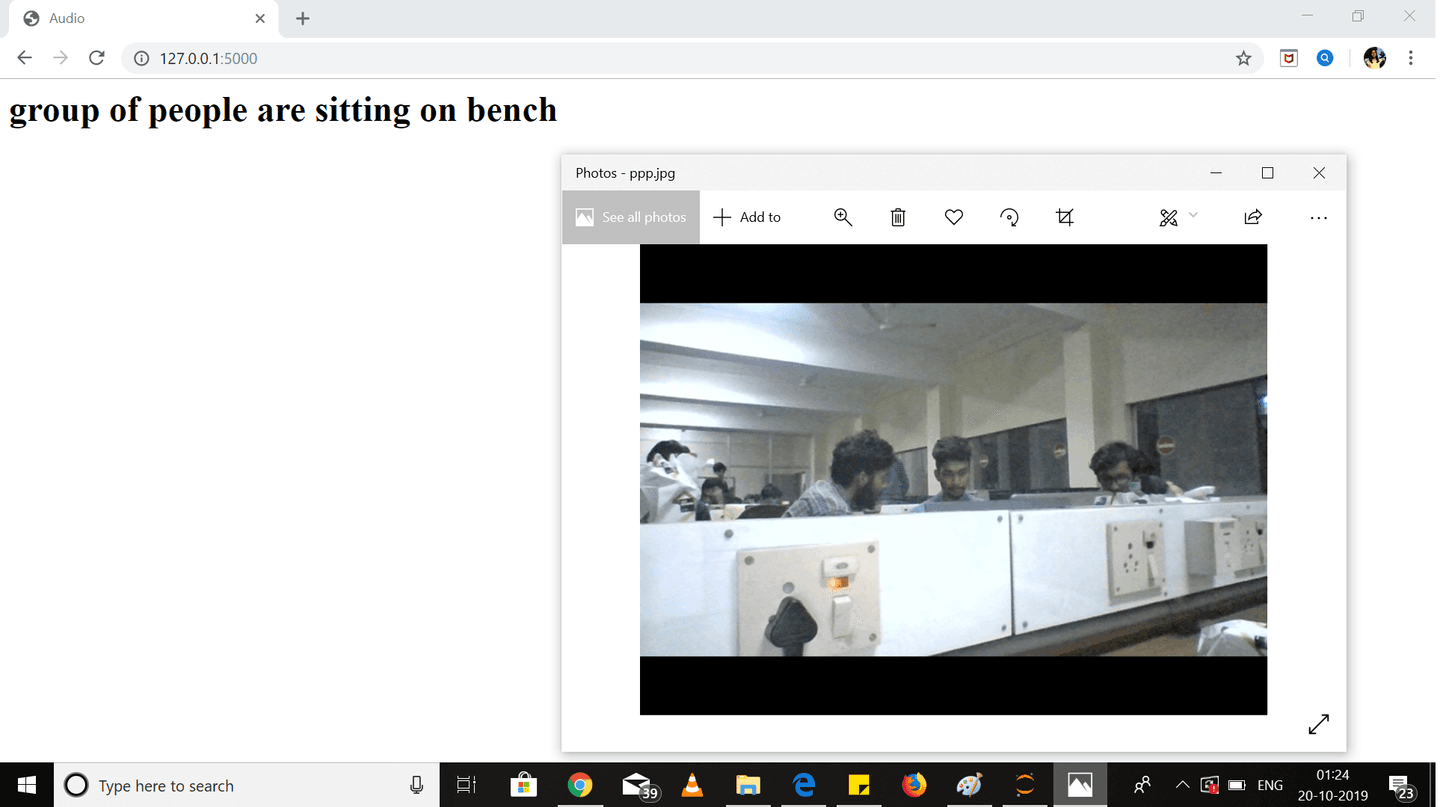Open the McAfee extension icon in Chrome

click(1289, 58)
